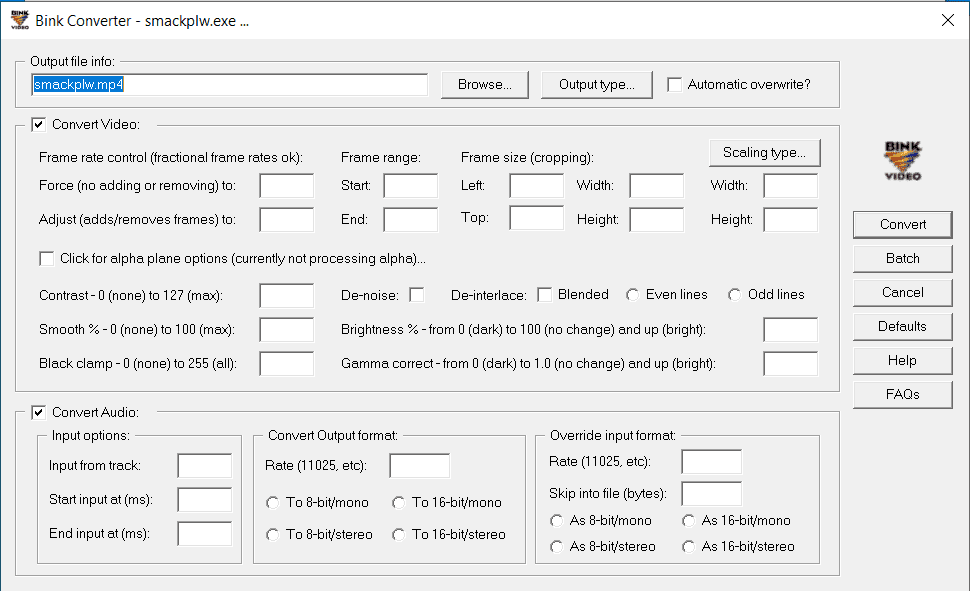This screenshot has width=970, height=591.
Task: Enable Blended de-interlace checkbox
Action: click(544, 295)
